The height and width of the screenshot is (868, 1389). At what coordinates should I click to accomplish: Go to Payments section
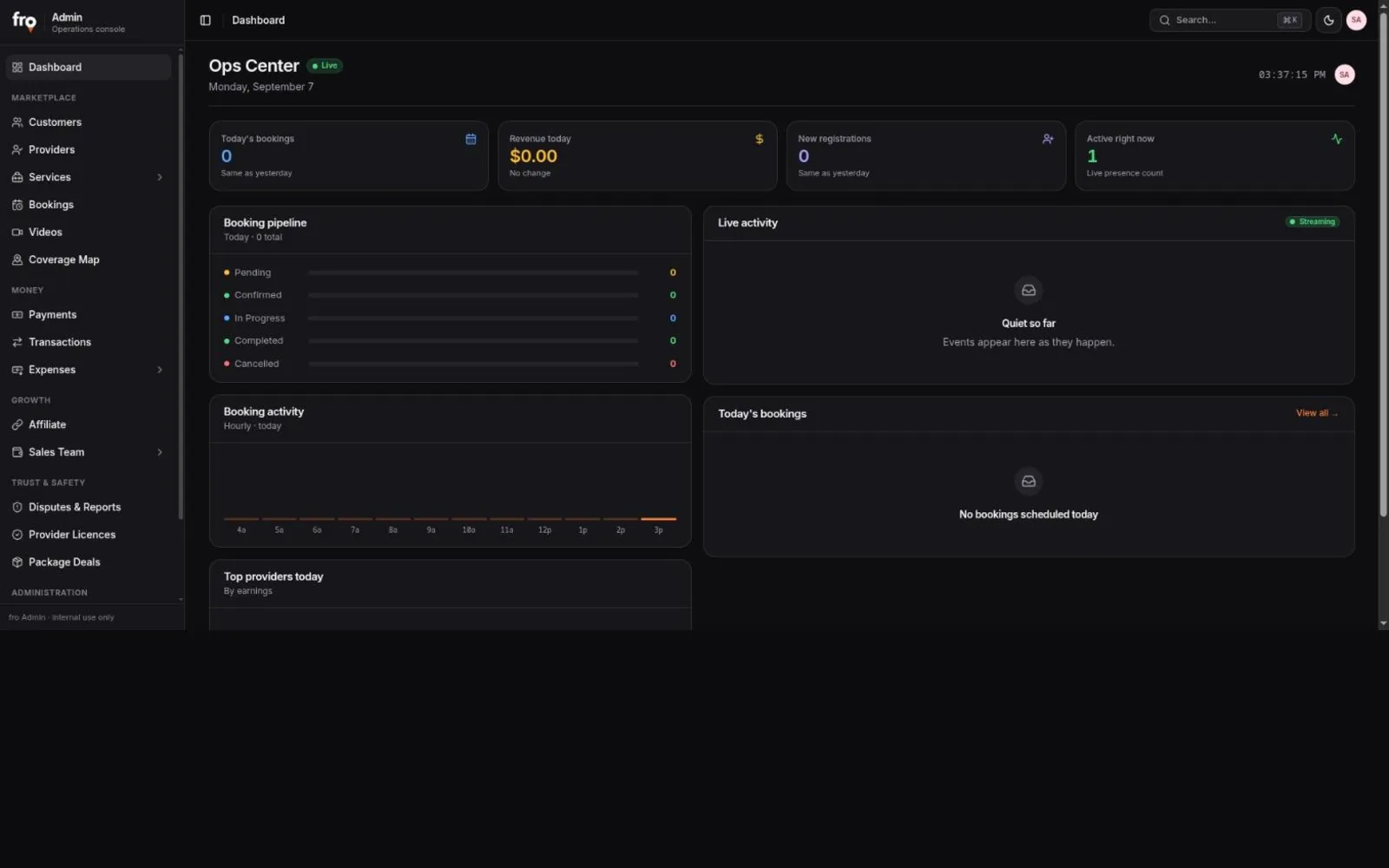pos(89,314)
